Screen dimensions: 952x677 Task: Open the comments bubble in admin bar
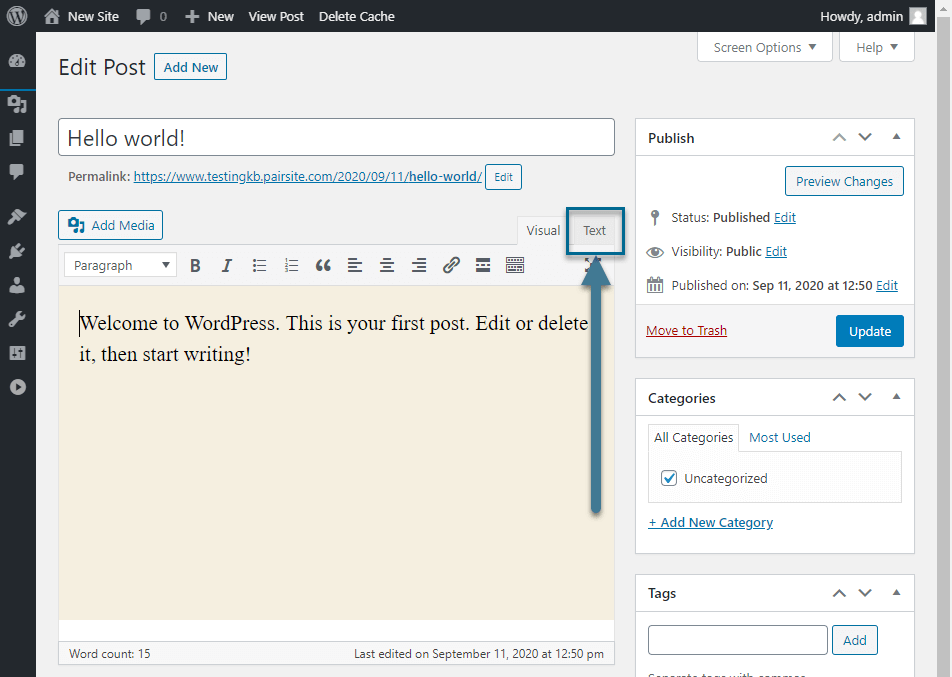[151, 16]
